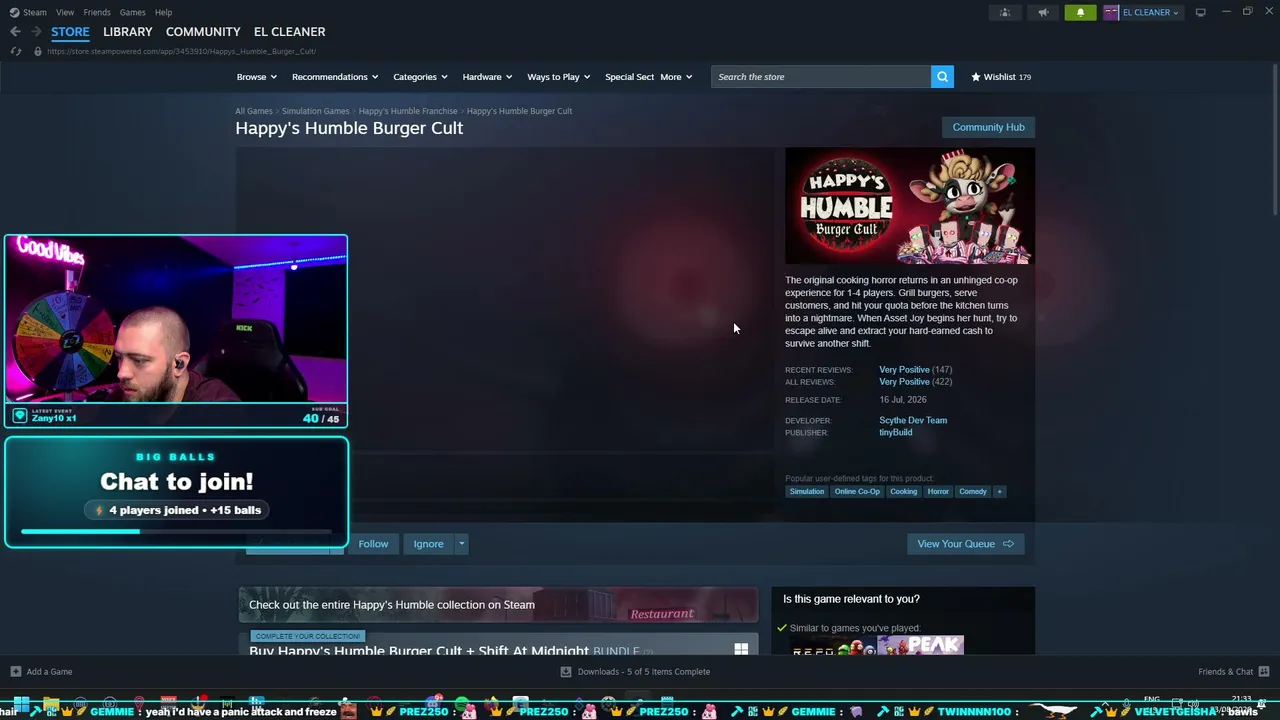Click the store URL address text

[x=181, y=51]
